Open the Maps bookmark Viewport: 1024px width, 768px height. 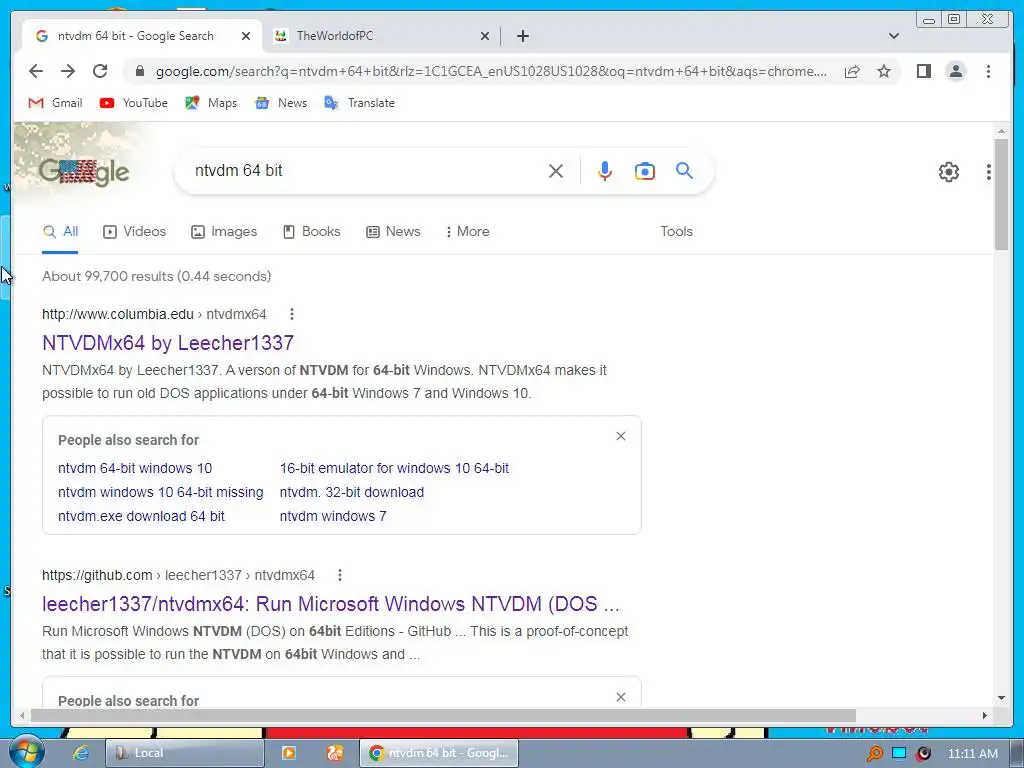coord(211,103)
